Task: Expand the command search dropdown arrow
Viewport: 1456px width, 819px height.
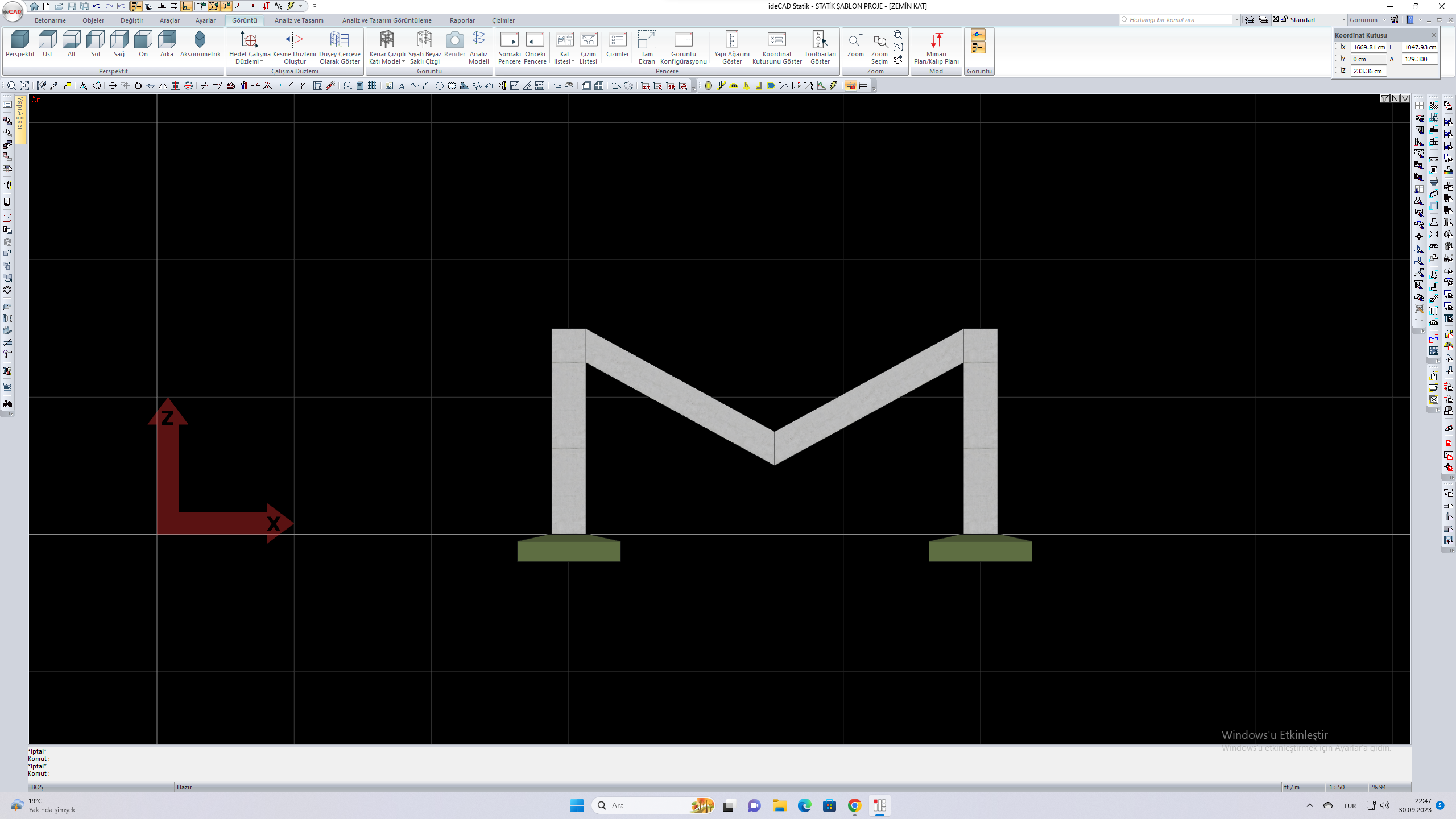Action: point(1236,20)
